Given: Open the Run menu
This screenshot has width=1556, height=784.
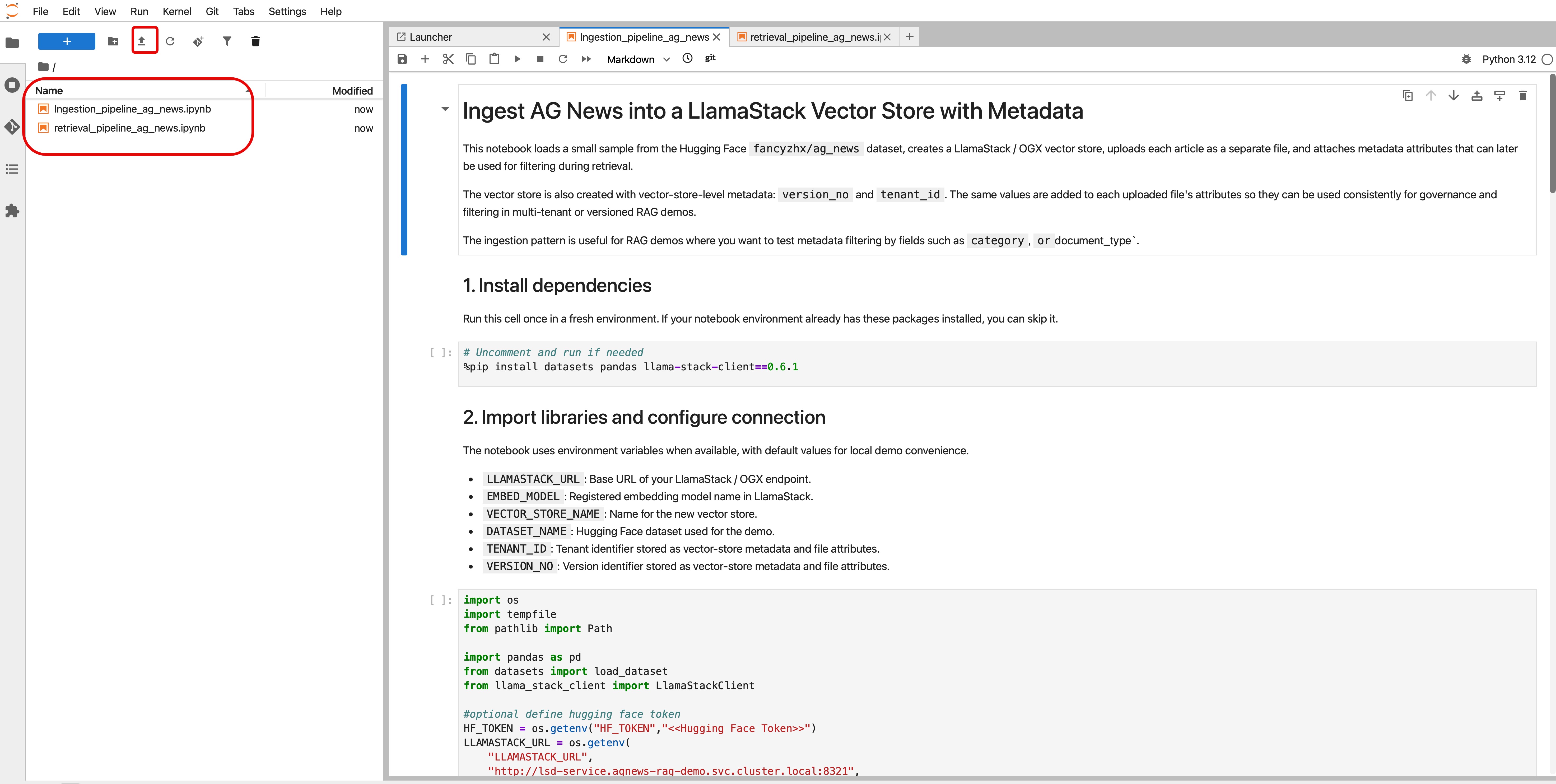Looking at the screenshot, I should pos(139,11).
